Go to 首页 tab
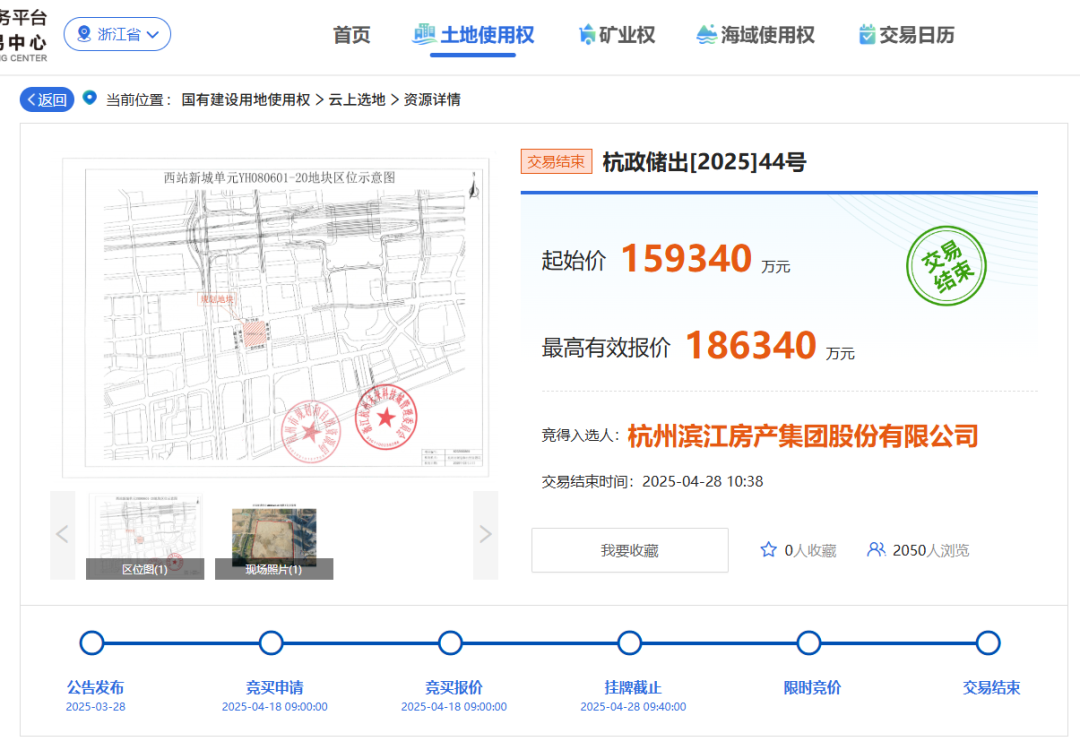1080x750 pixels. (351, 34)
